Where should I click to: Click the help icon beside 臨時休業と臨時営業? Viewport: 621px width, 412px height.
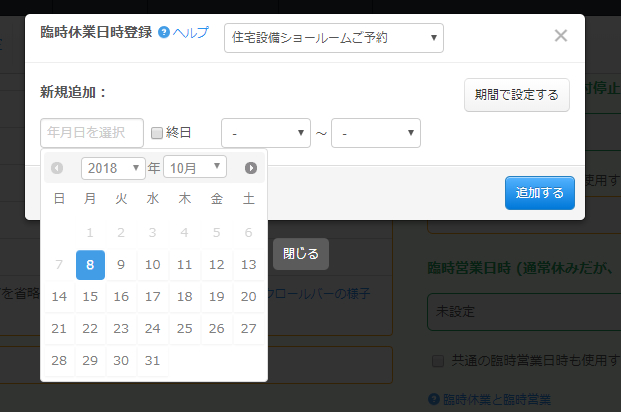433,400
